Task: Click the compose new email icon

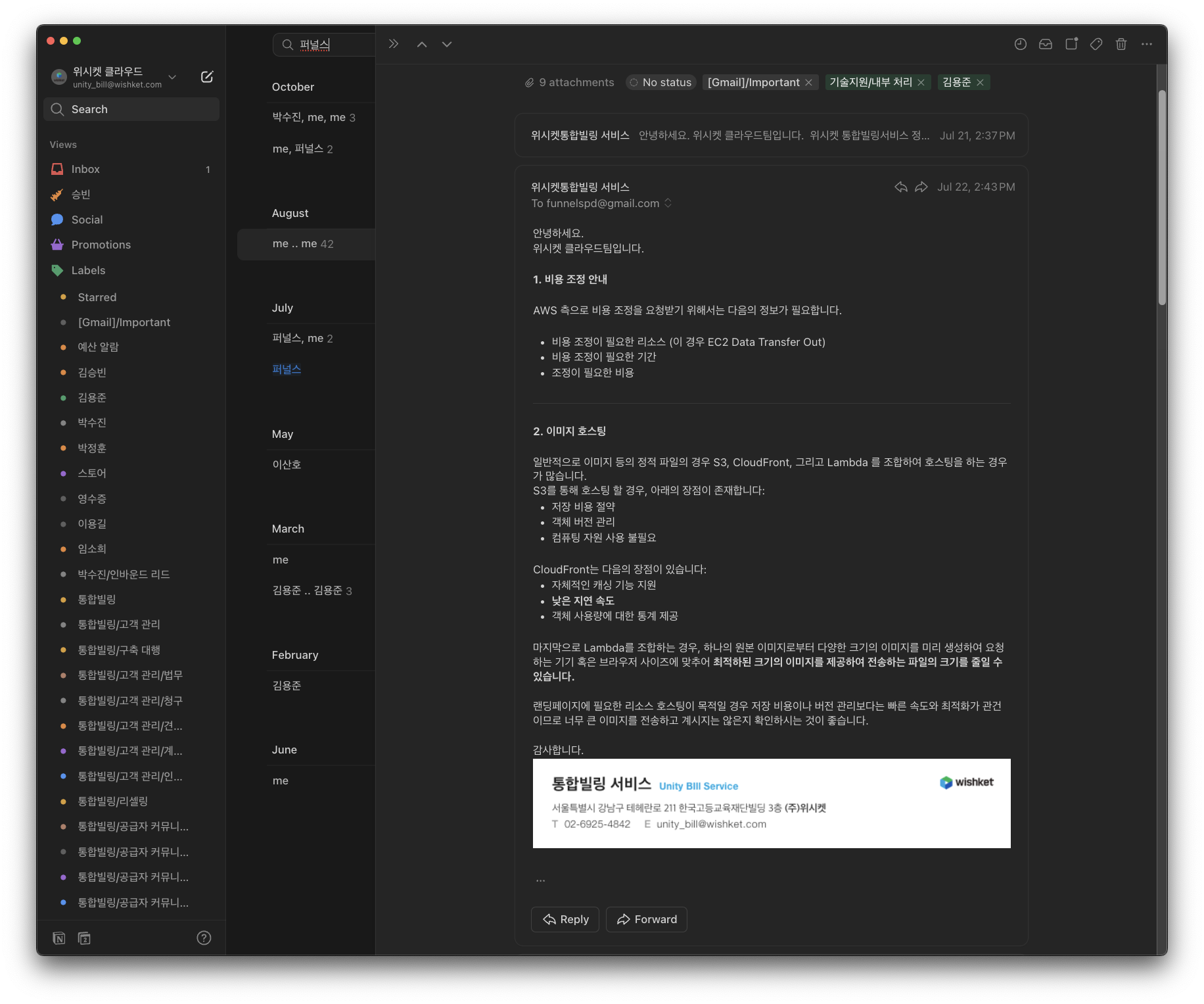Action: [206, 77]
